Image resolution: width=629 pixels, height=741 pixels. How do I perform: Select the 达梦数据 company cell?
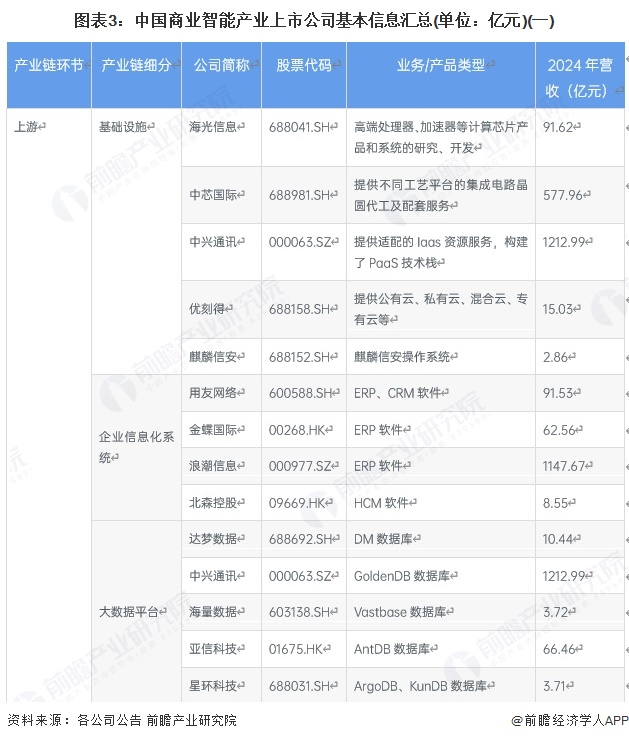coord(212,538)
